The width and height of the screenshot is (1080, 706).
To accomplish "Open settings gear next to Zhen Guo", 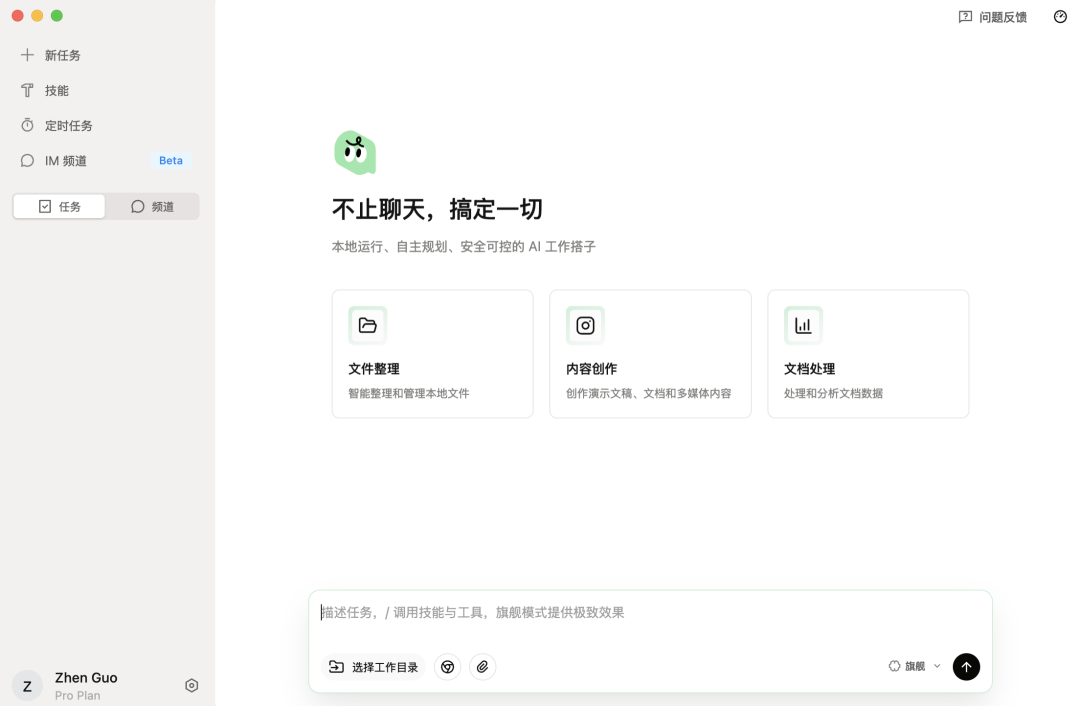I will coord(191,685).
